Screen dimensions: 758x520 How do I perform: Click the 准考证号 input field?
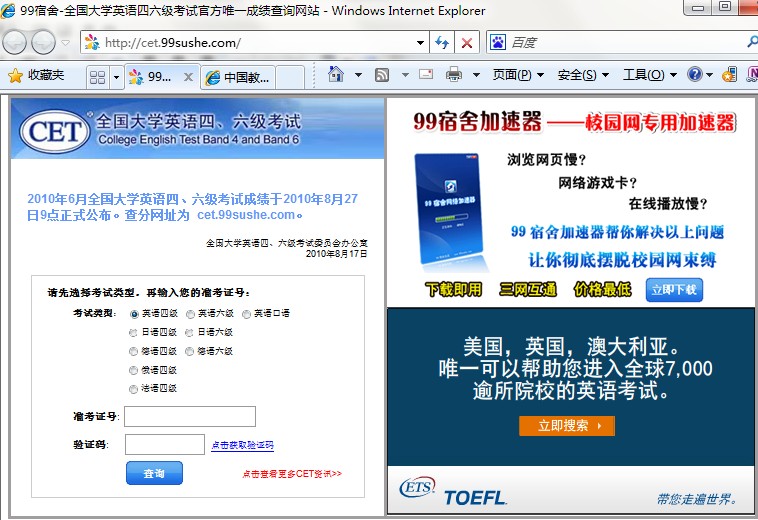pyautogui.click(x=190, y=416)
